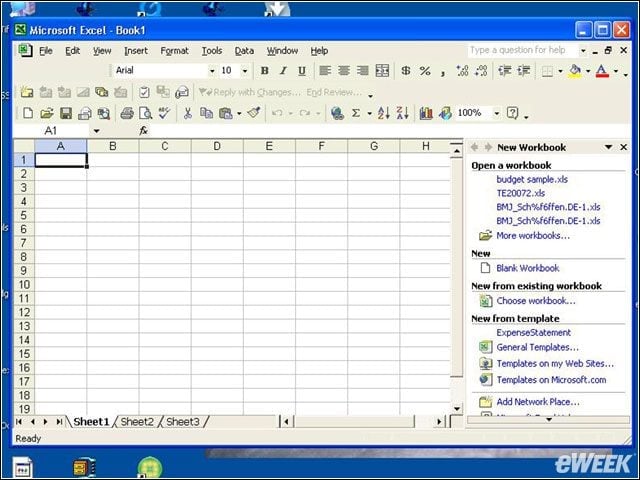Viewport: 640px width, 480px height.
Task: Close the New Workbook task pane
Action: [x=623, y=147]
